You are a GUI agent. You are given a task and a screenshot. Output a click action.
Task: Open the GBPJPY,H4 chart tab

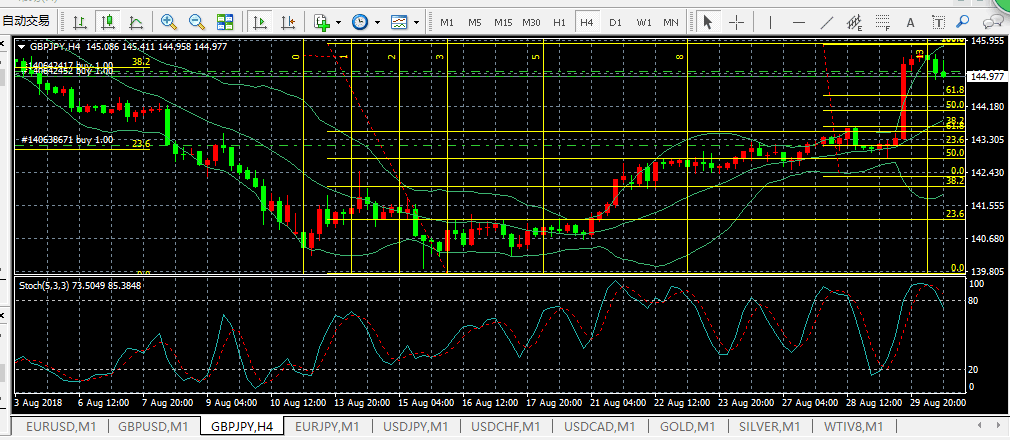tap(242, 426)
